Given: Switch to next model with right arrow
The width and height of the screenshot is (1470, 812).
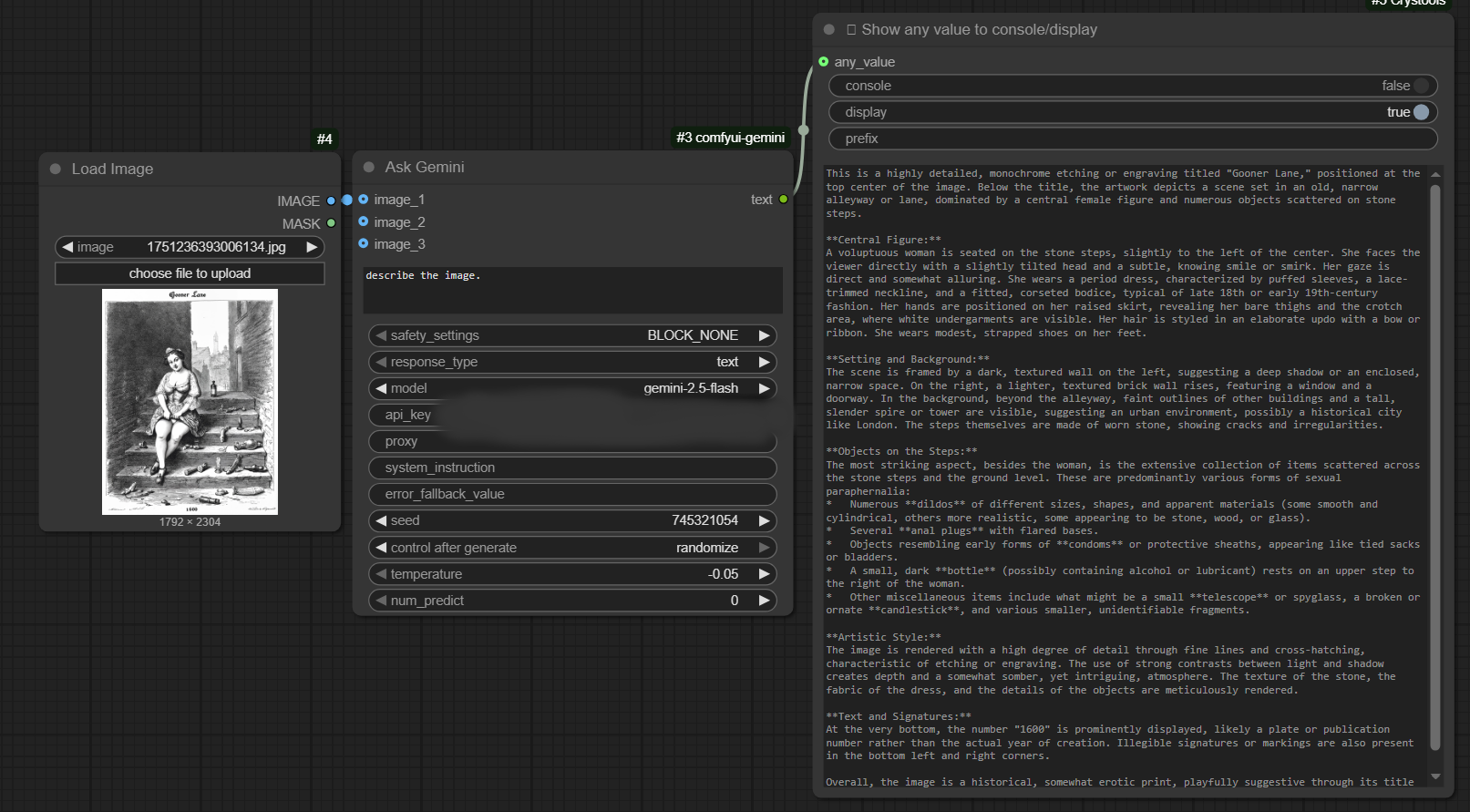Looking at the screenshot, I should tap(765, 388).
